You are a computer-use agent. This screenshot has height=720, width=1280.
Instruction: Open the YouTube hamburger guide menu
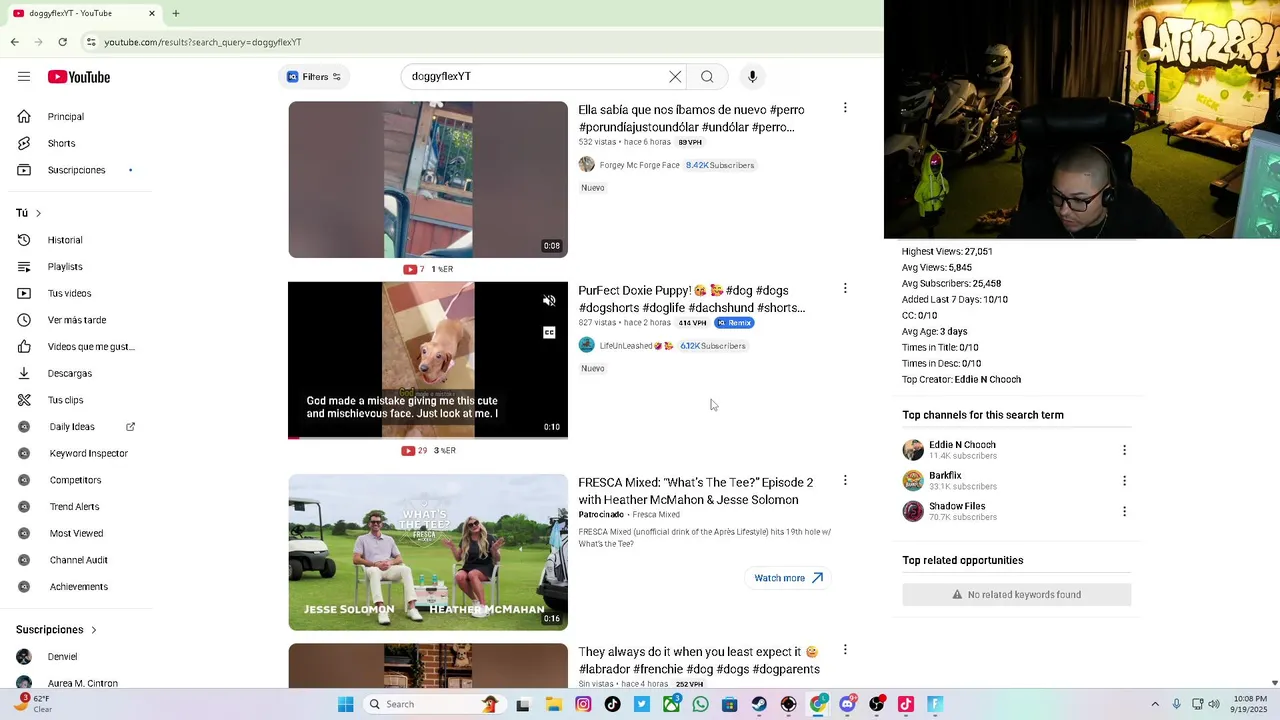point(24,77)
